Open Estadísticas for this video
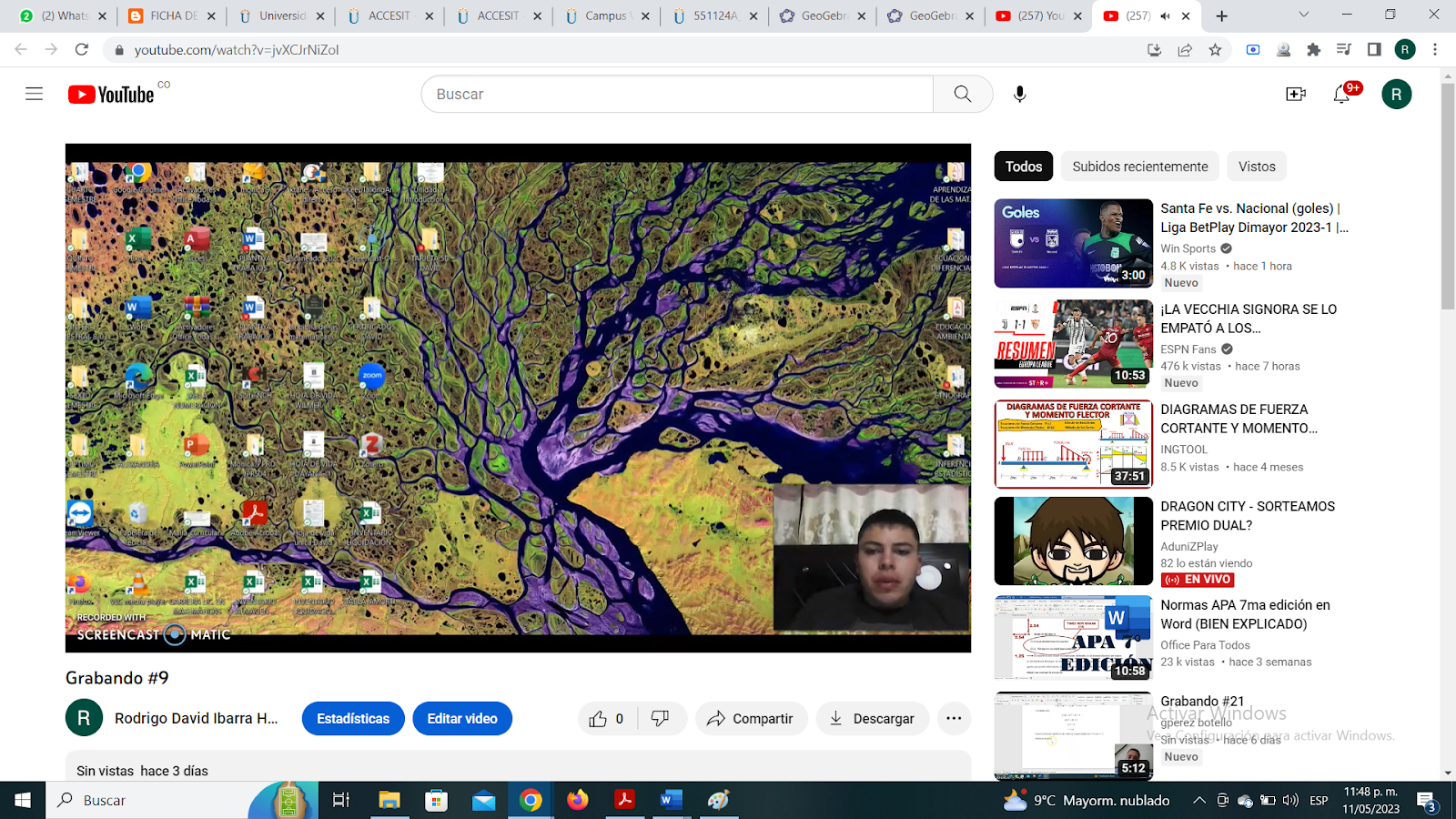The height and width of the screenshot is (819, 1456). coord(353,719)
